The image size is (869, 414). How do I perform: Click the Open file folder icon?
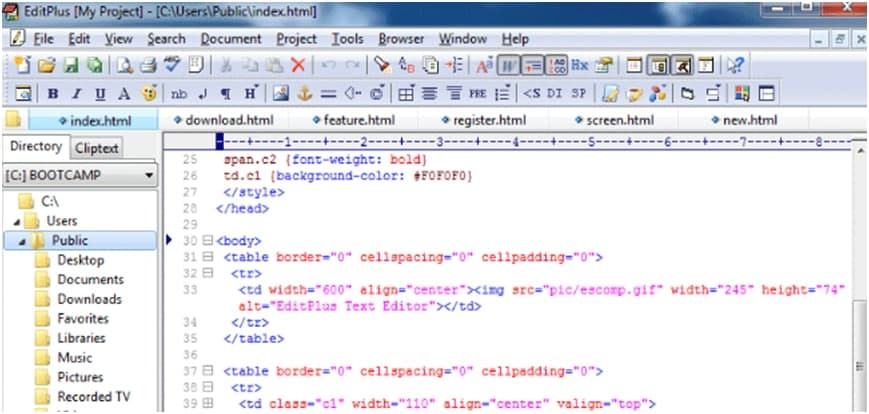coord(47,67)
